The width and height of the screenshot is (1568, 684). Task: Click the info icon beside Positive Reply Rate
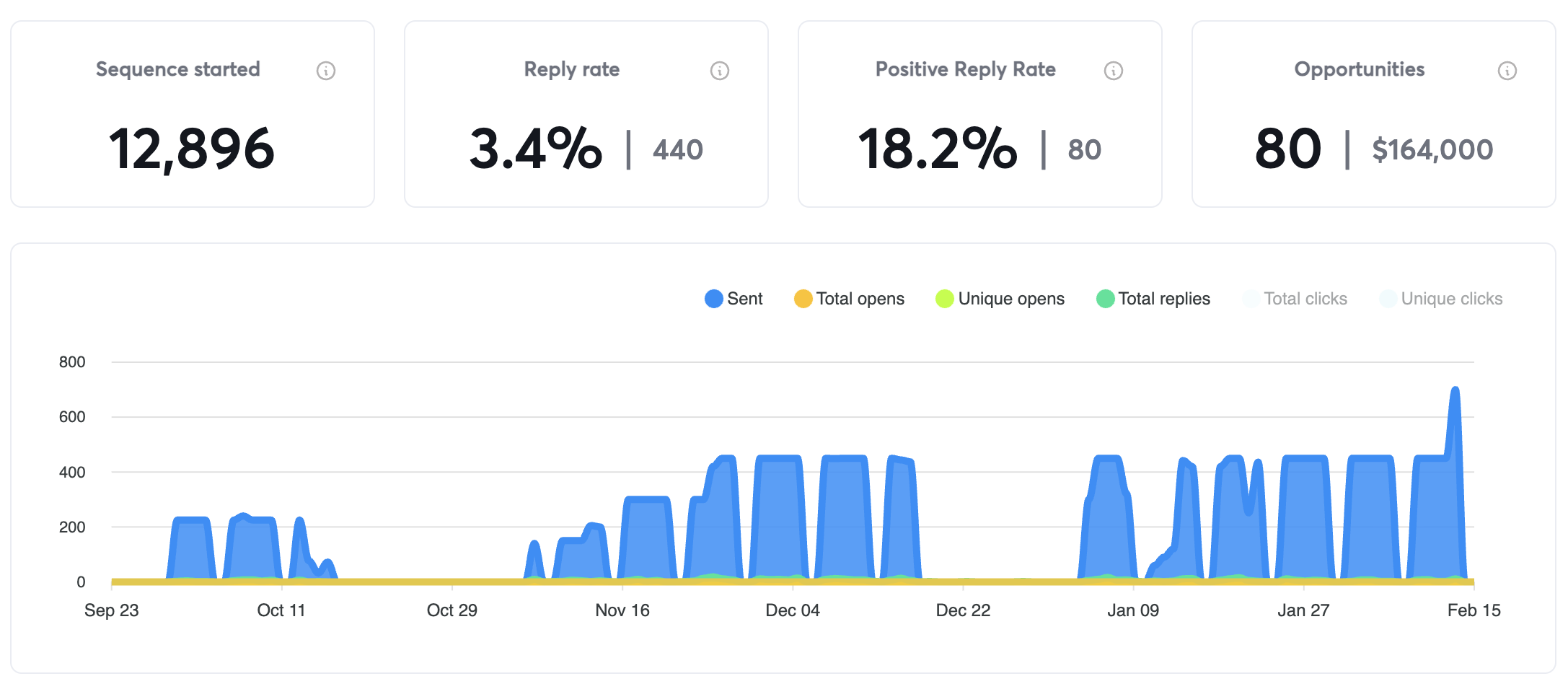[1113, 70]
